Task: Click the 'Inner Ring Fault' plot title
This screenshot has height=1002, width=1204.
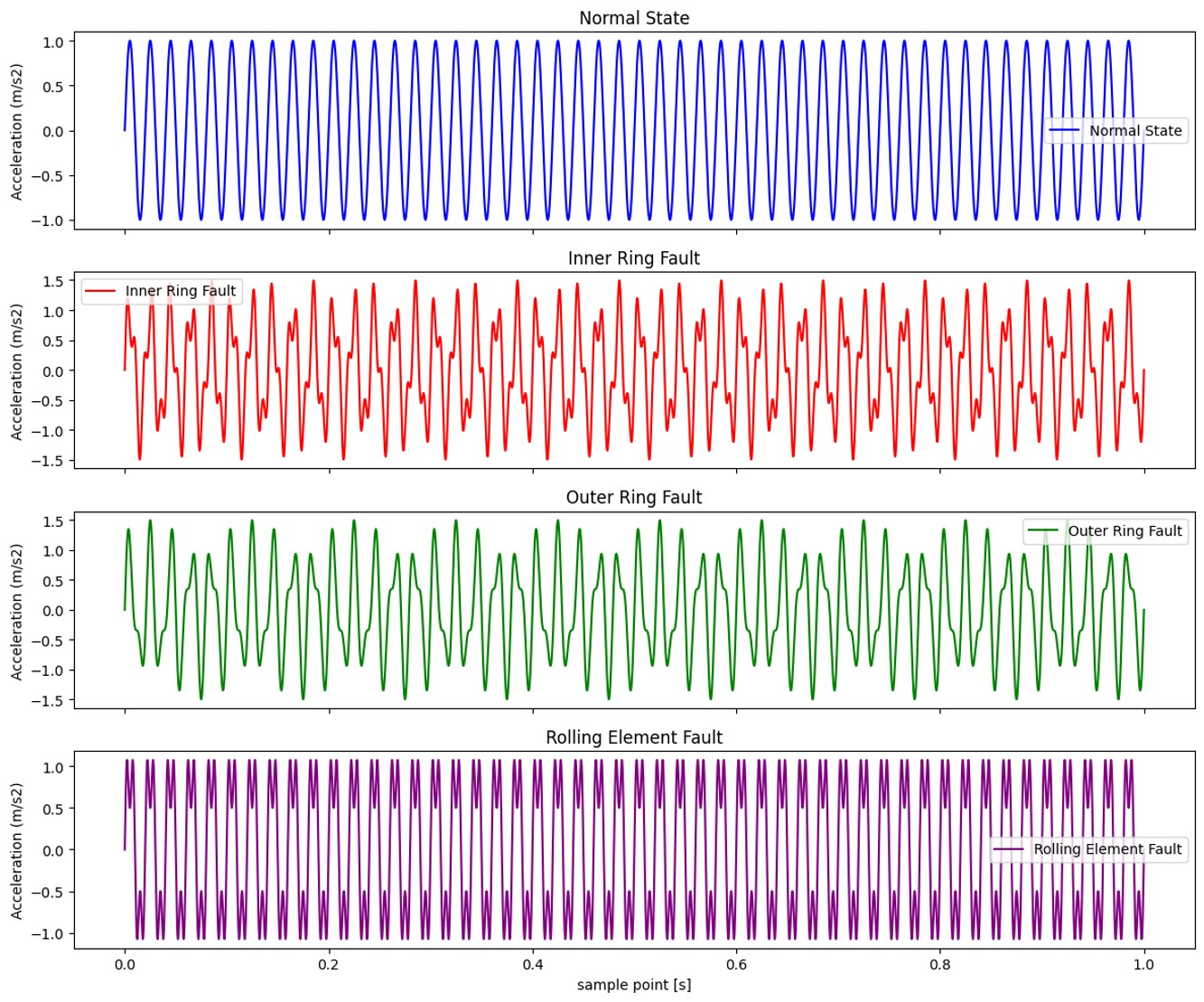Action: pyautogui.click(x=633, y=258)
